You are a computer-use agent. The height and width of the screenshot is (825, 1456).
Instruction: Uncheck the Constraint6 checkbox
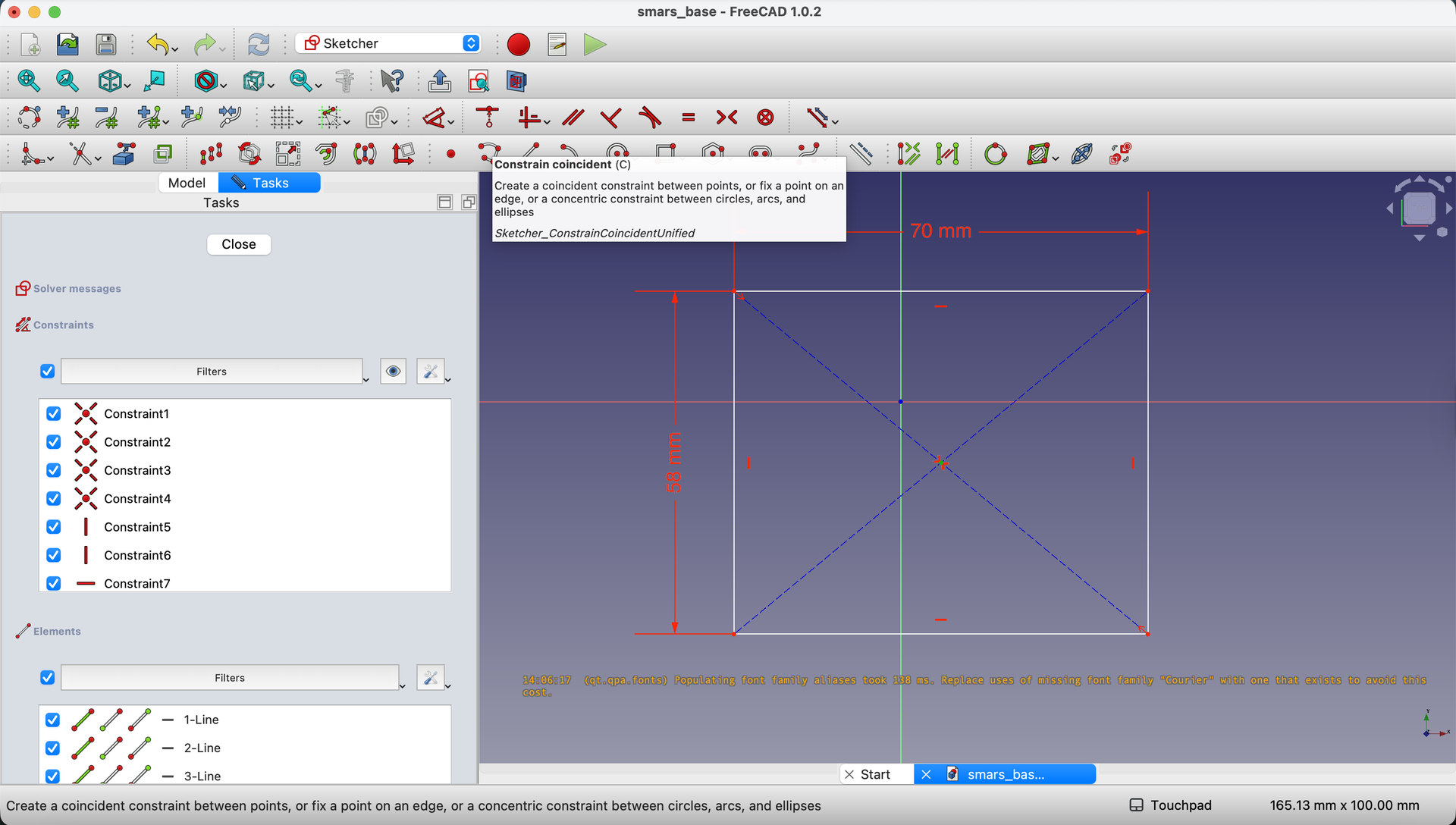tap(53, 555)
